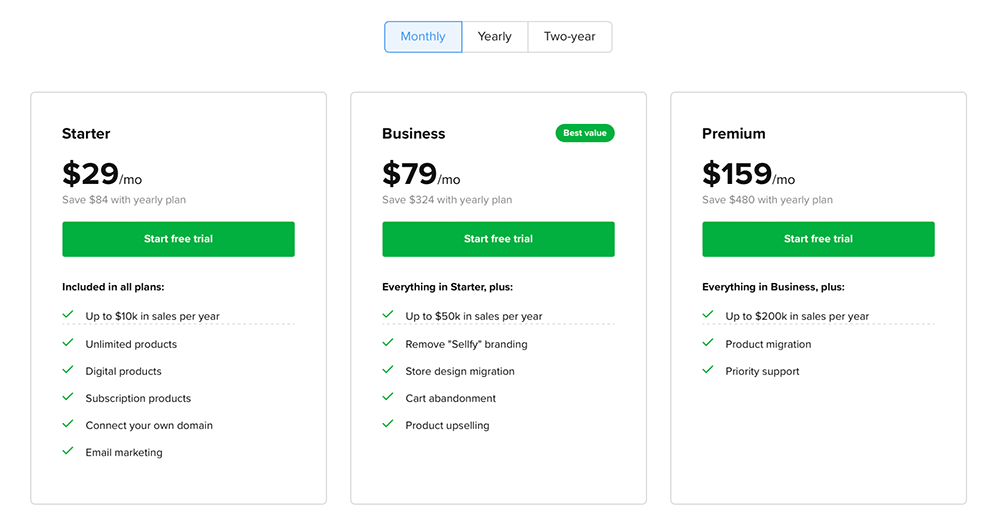Click checkmark beside Unlimited products
The image size is (1000, 523).
(68, 343)
